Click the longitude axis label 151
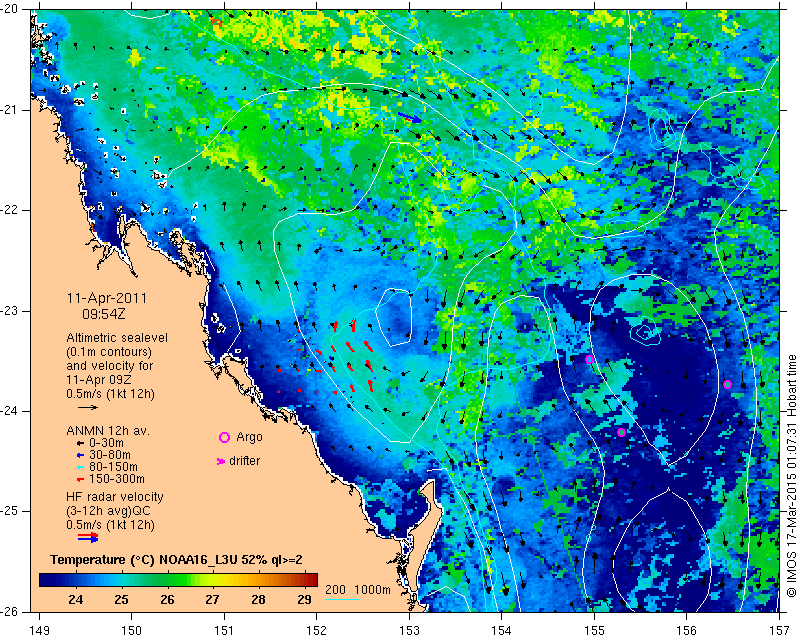 pyautogui.click(x=224, y=630)
